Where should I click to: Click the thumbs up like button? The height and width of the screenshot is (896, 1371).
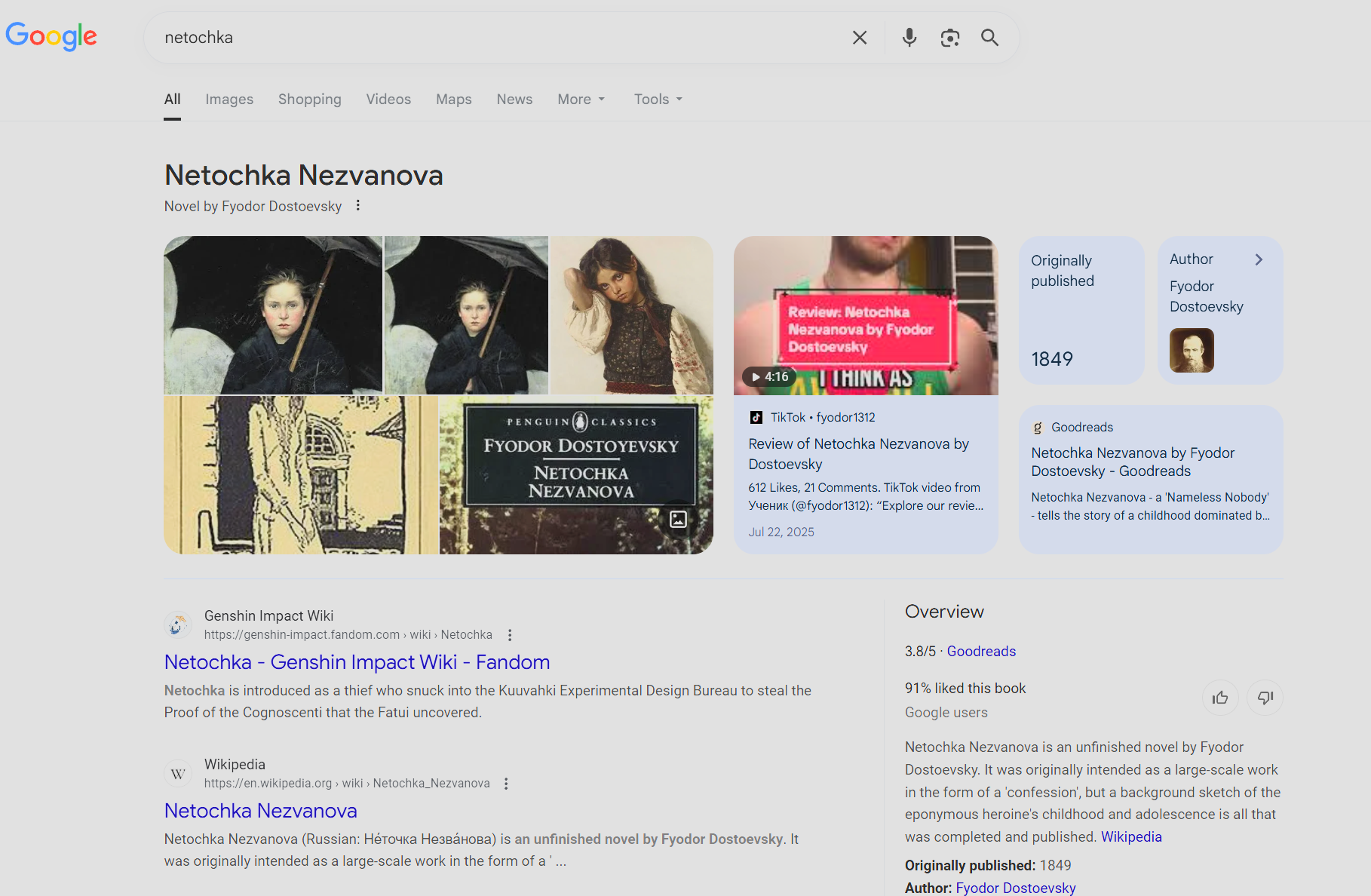(1219, 698)
